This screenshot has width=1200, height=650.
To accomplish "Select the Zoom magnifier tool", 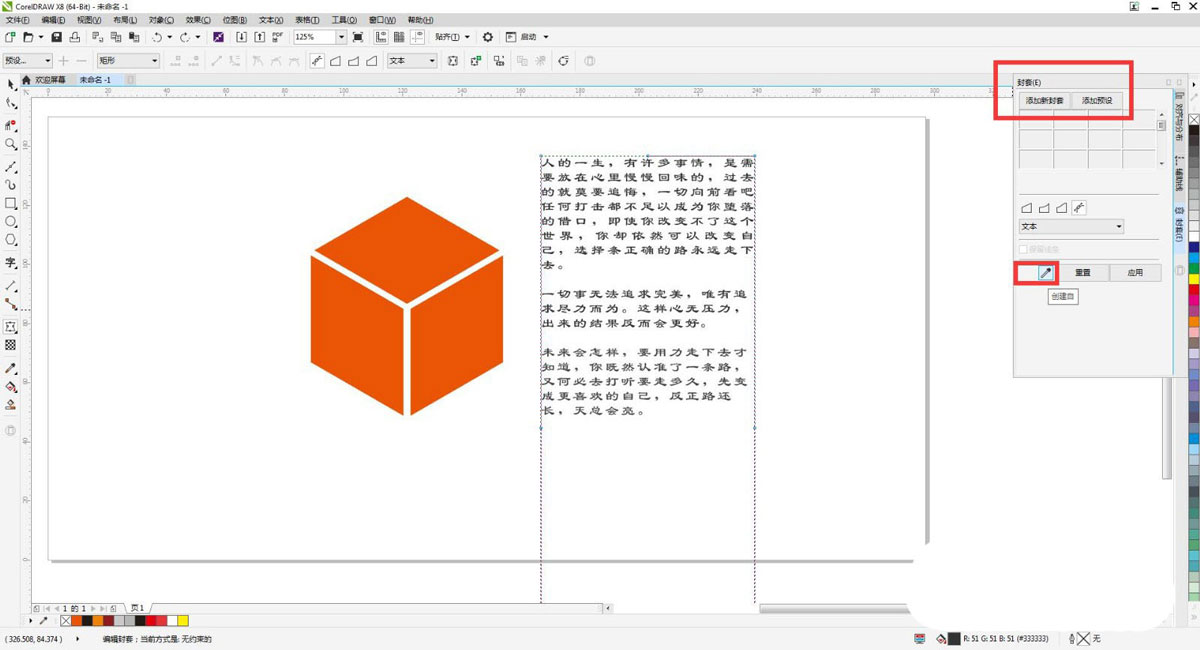I will coord(11,145).
